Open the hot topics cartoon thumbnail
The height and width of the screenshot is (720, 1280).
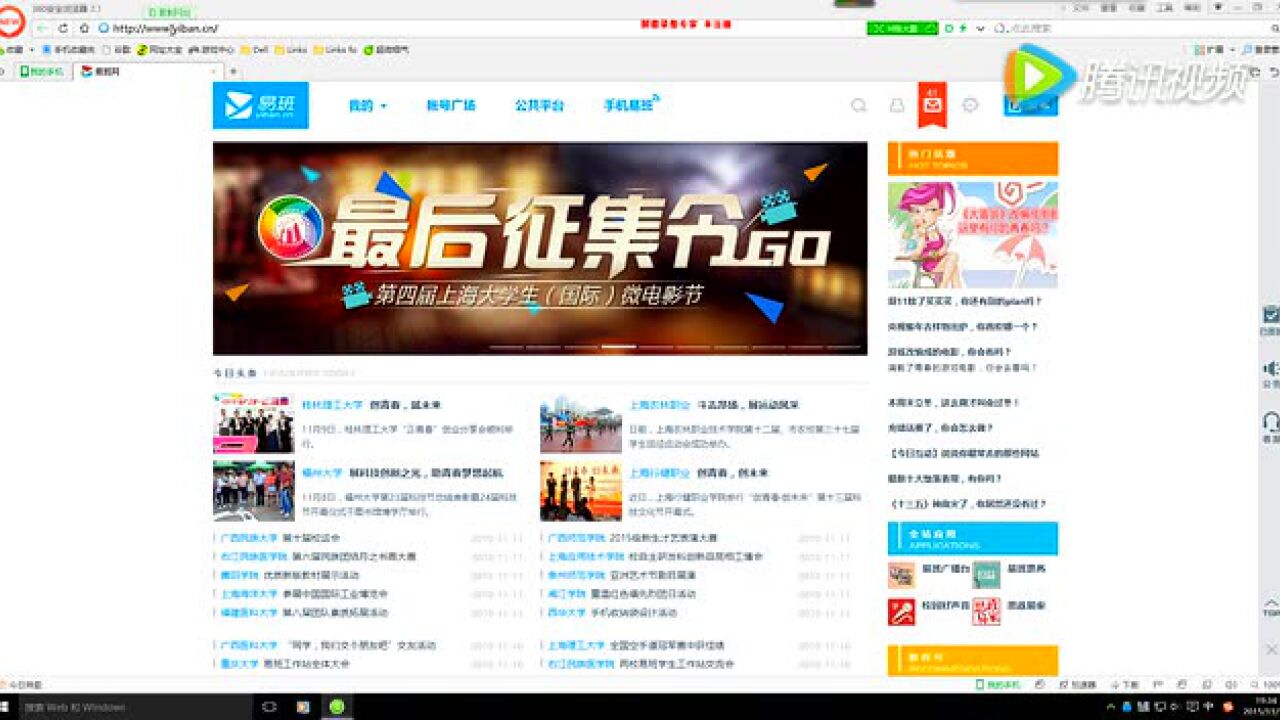click(x=972, y=234)
